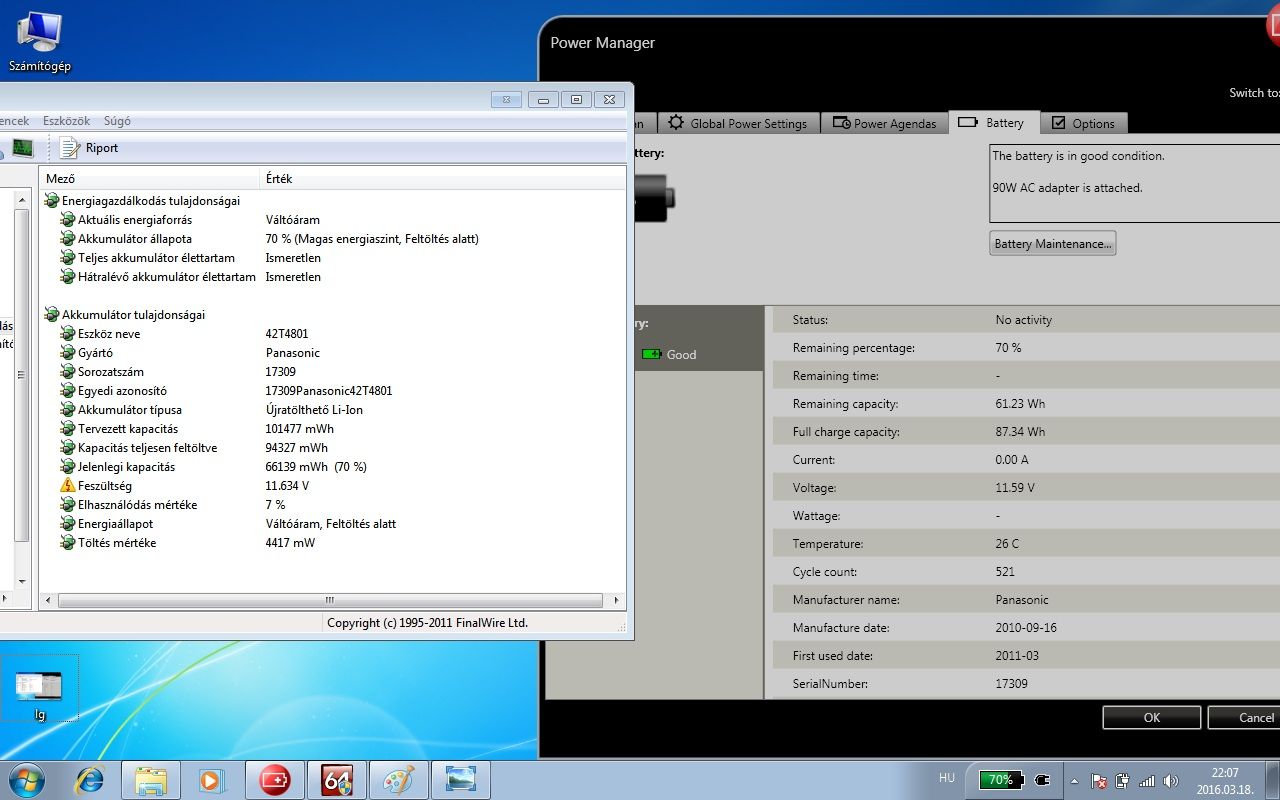Select the Teljes akkumulátor élettartam row
The image size is (1280, 800).
click(333, 258)
